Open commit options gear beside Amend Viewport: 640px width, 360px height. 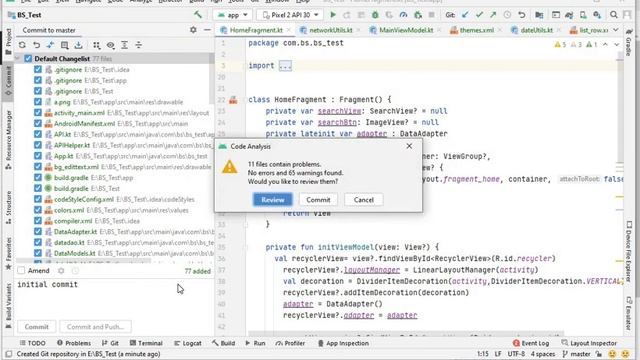pyautogui.click(x=61, y=271)
